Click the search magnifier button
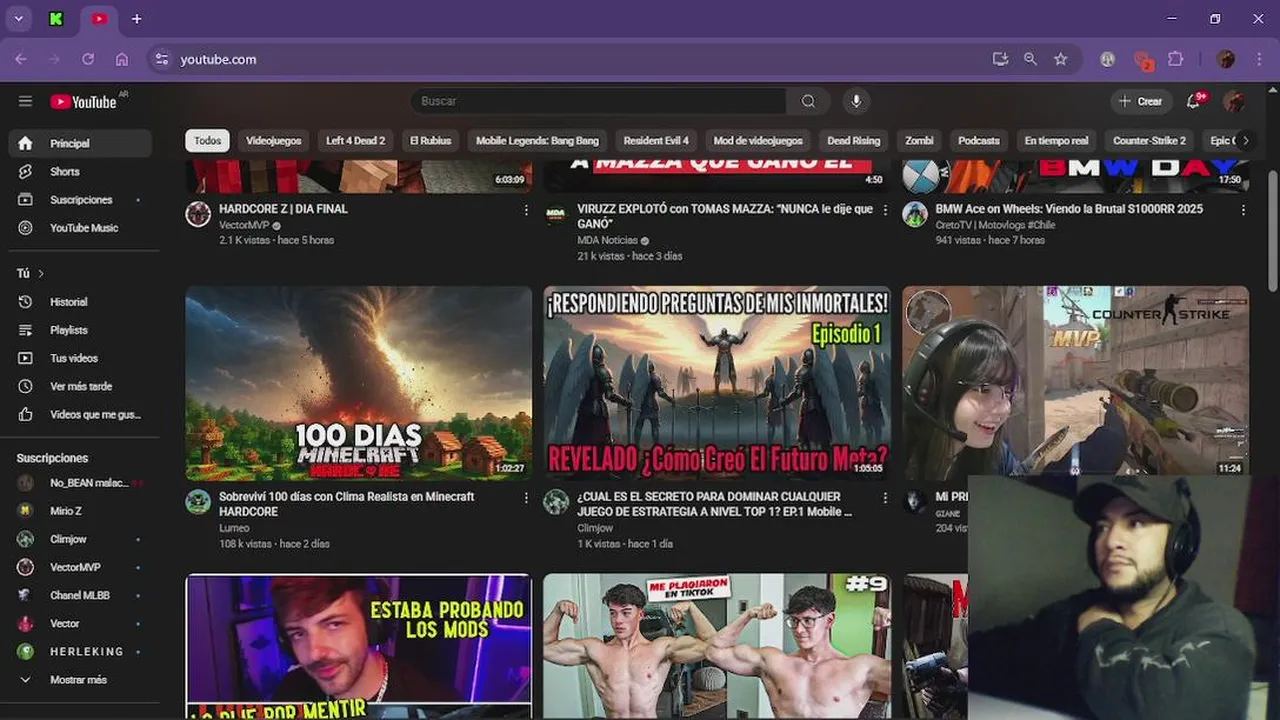The height and width of the screenshot is (720, 1280). click(808, 101)
